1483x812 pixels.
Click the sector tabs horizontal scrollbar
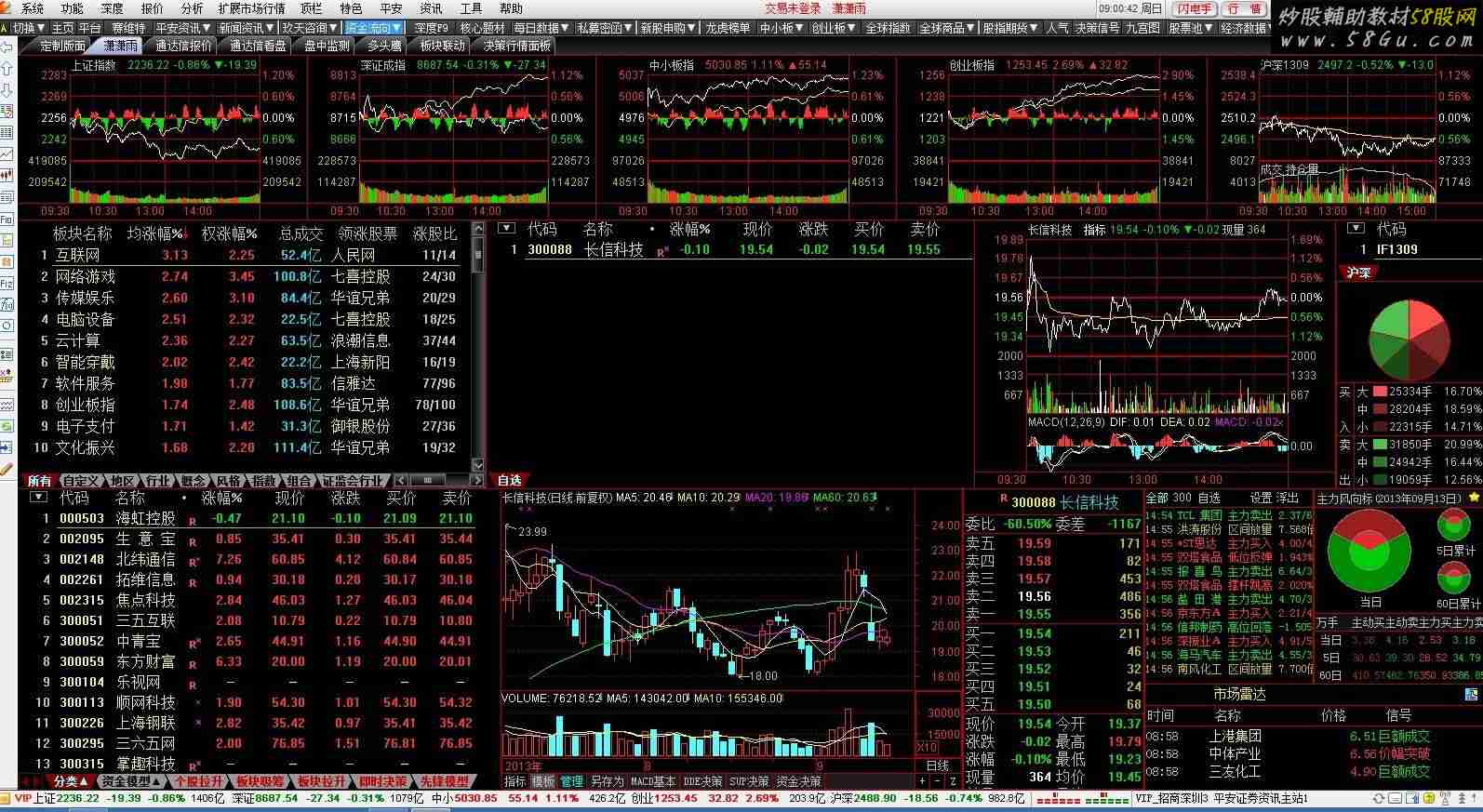tap(437, 481)
